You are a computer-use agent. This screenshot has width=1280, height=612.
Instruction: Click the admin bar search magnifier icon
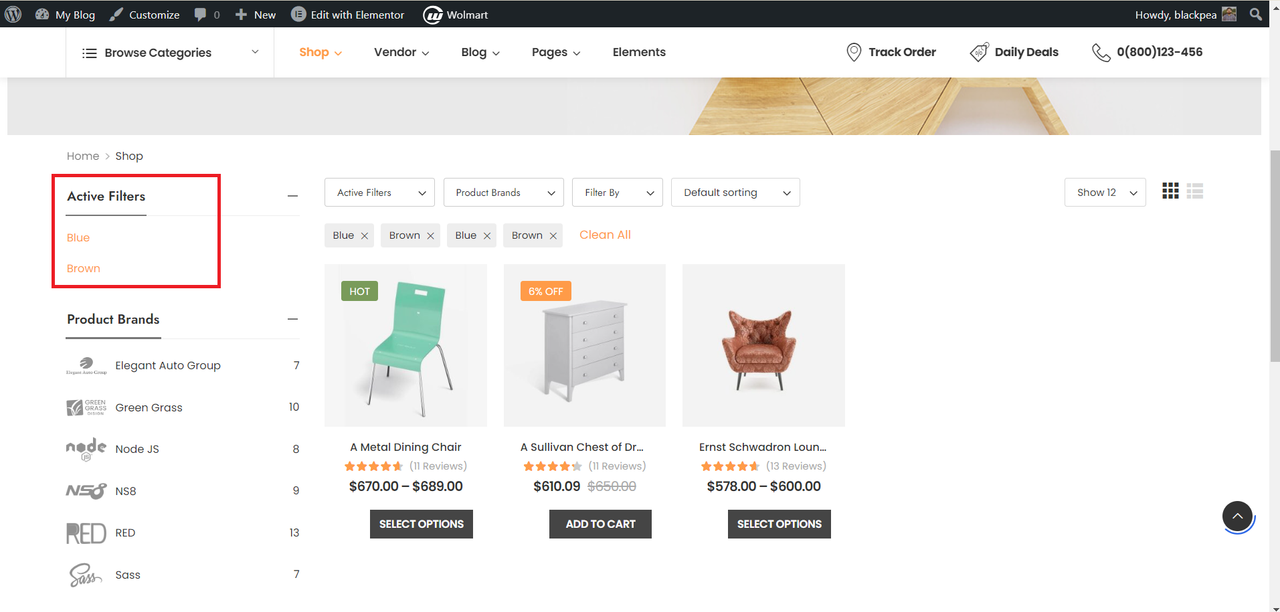pos(1256,14)
